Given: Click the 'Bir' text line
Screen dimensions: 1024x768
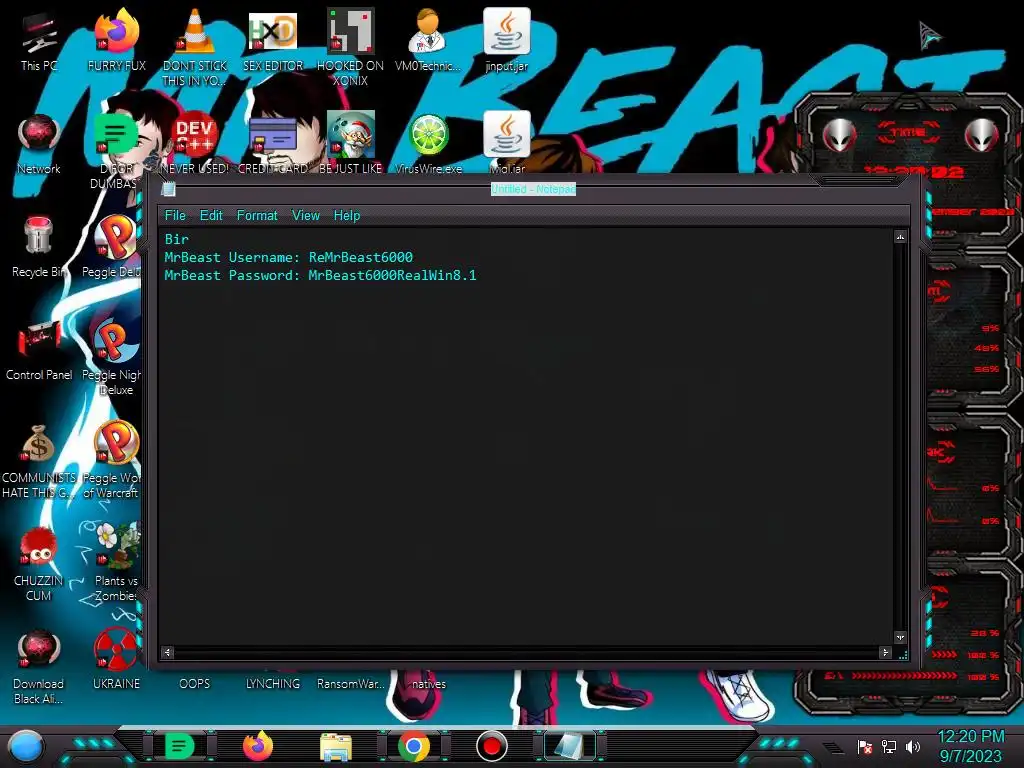Looking at the screenshot, I should 176,239.
